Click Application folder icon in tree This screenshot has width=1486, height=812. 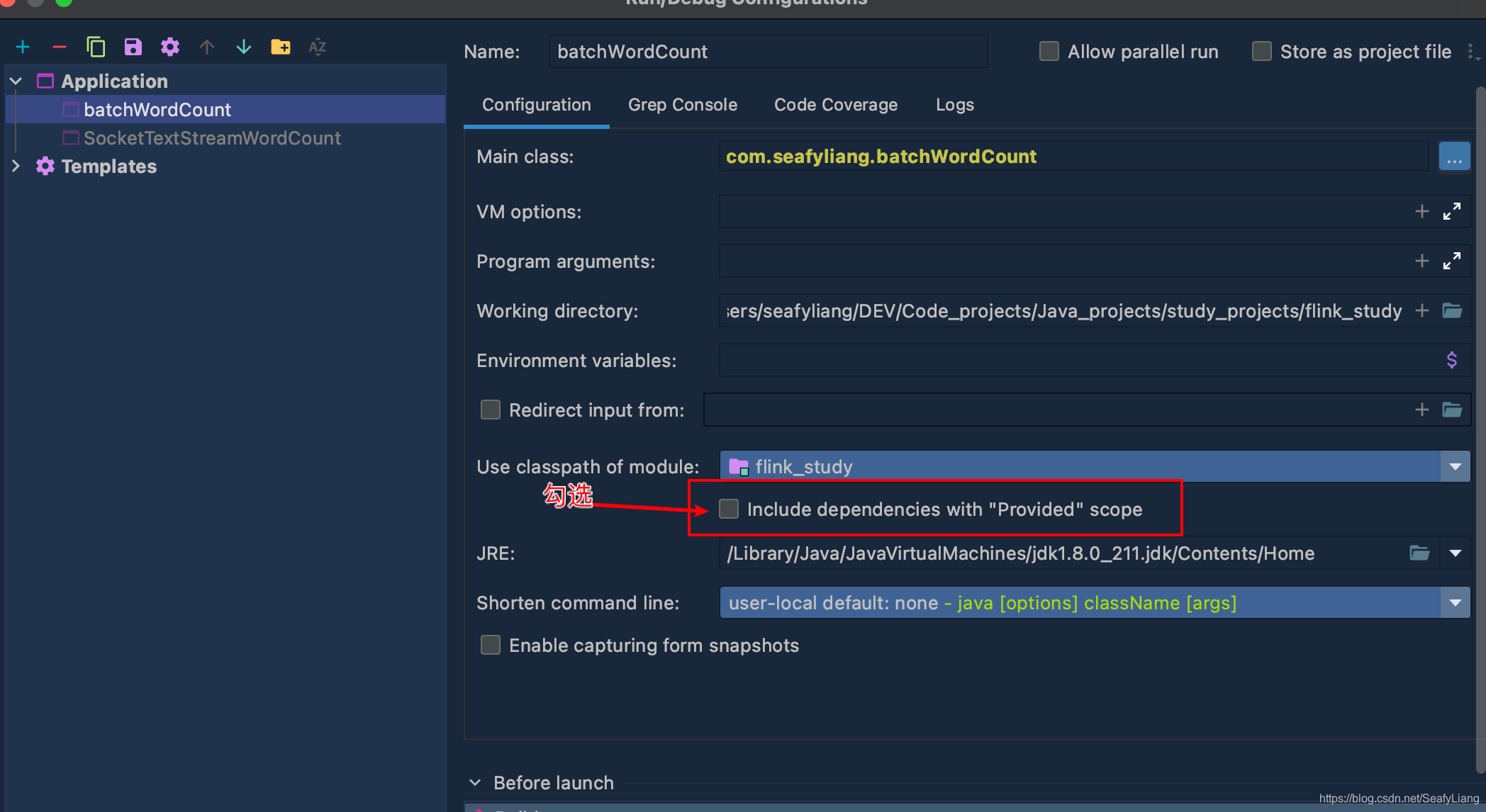(45, 81)
